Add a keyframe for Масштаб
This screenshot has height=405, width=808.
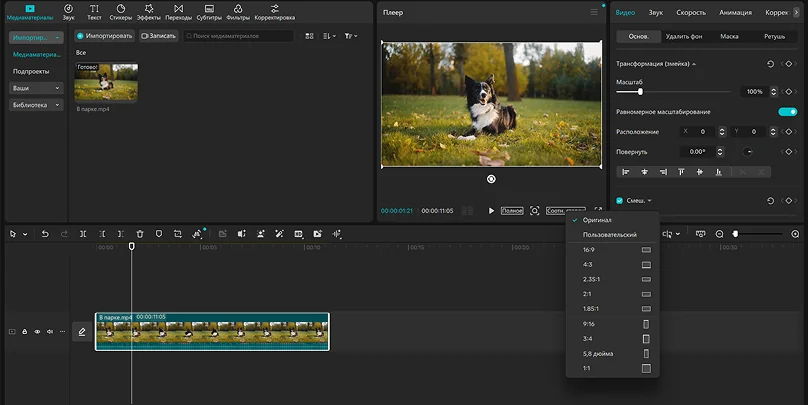click(x=788, y=91)
